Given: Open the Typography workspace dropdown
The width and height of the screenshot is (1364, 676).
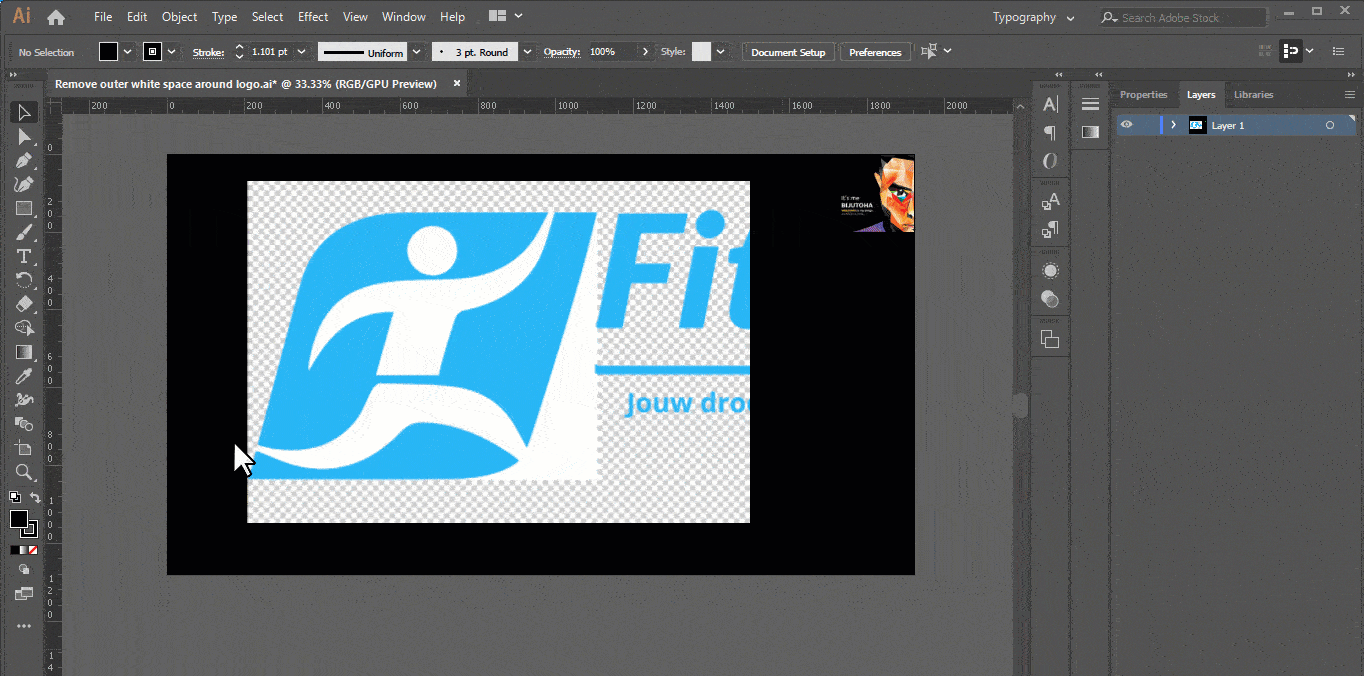Looking at the screenshot, I should 1034,17.
